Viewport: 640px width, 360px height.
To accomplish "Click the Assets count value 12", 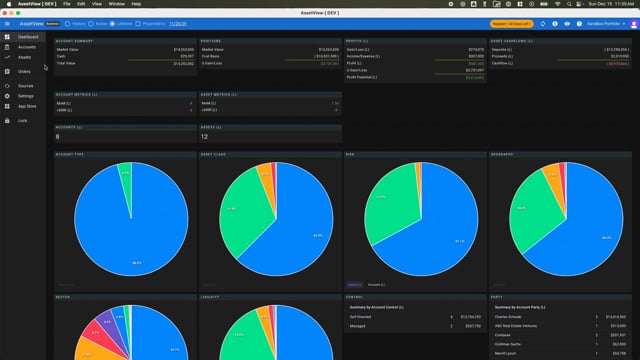I will tap(204, 137).
